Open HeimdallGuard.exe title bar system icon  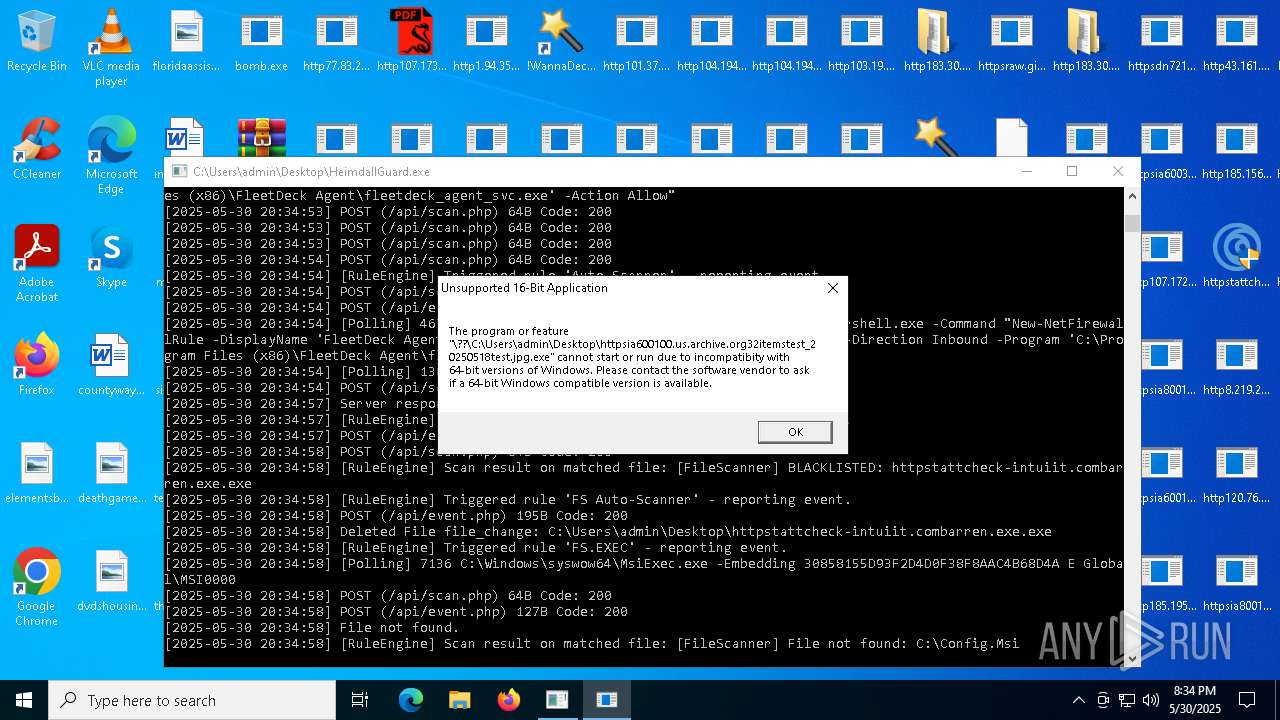179,172
